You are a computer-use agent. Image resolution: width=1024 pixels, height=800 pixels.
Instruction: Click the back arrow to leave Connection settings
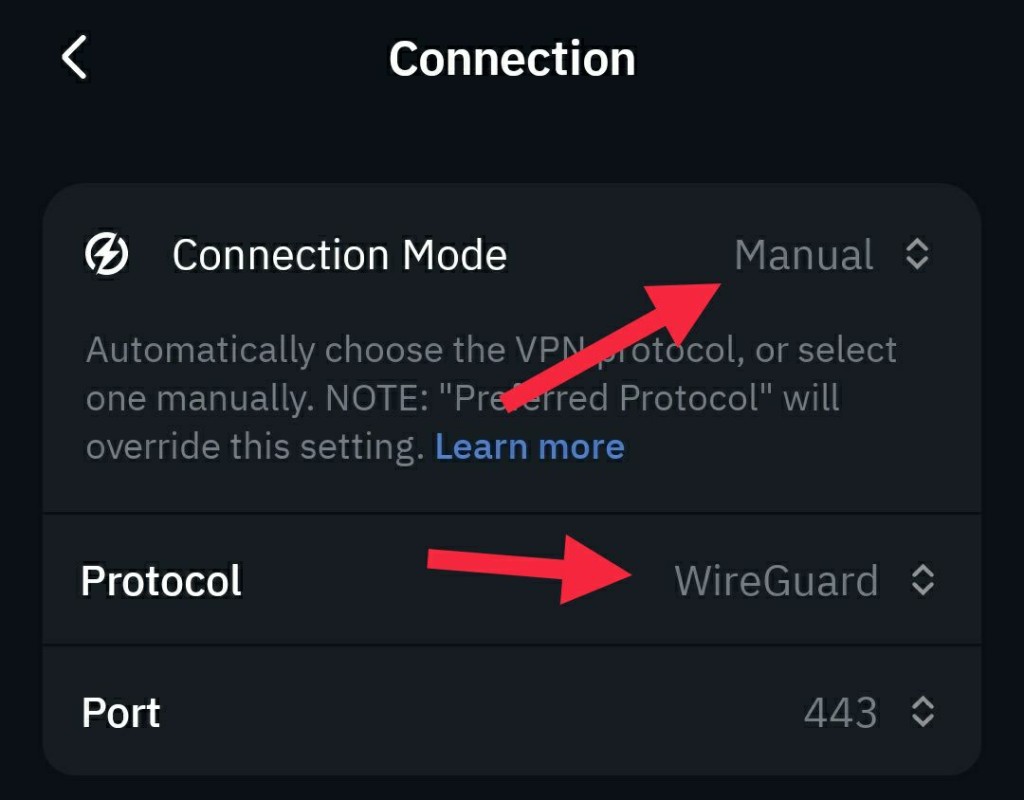click(x=75, y=58)
